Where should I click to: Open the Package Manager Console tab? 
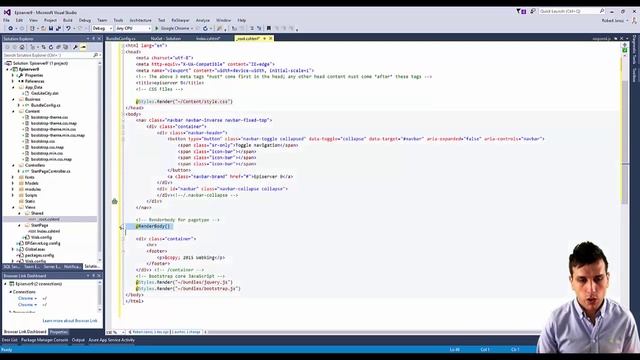pos(44,340)
